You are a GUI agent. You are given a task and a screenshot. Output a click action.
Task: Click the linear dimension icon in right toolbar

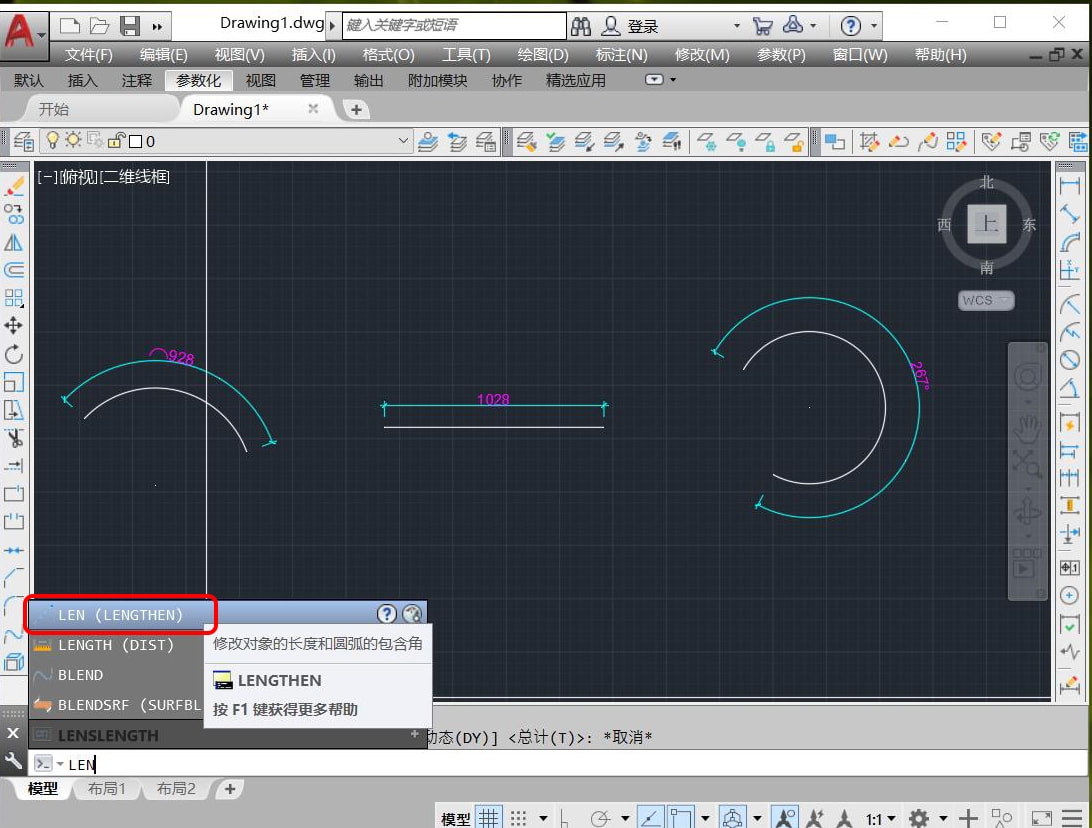tap(1069, 185)
